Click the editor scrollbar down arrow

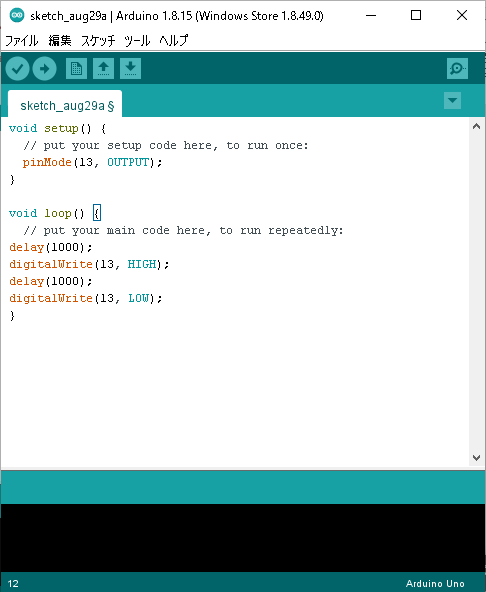(476, 458)
